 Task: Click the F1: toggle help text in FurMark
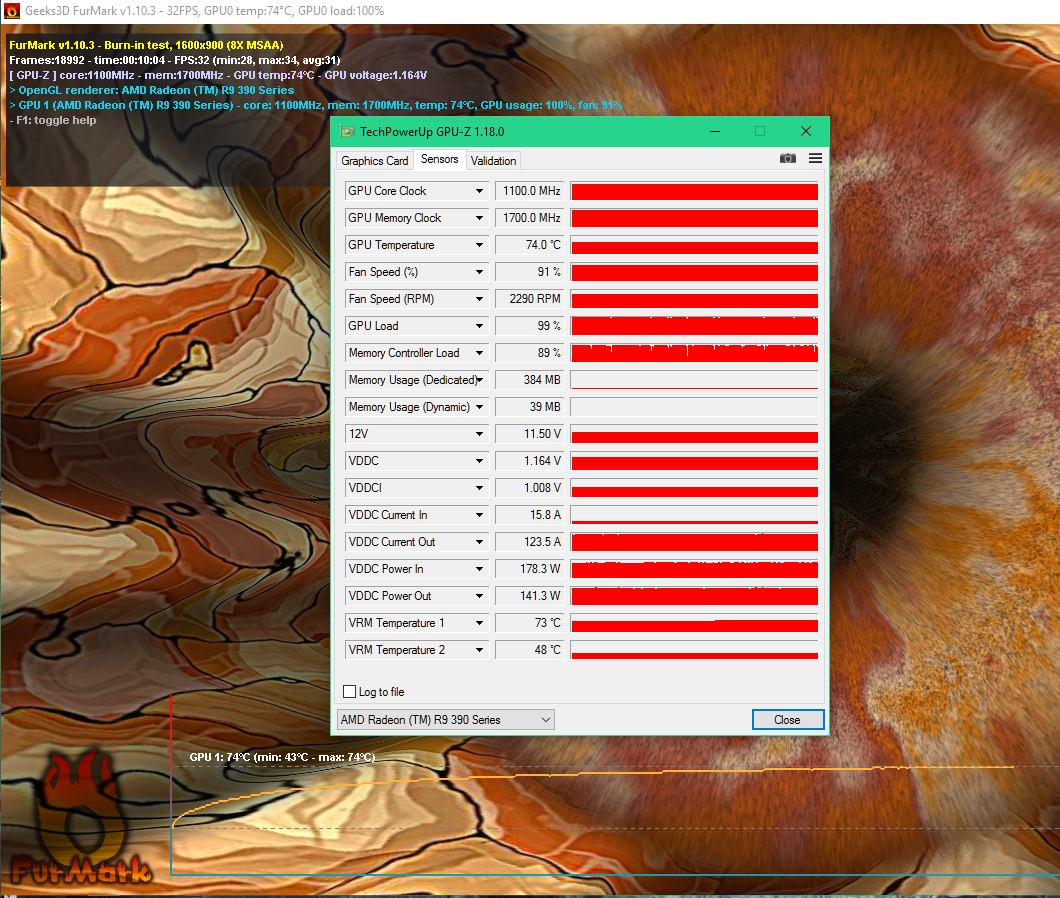tap(53, 120)
